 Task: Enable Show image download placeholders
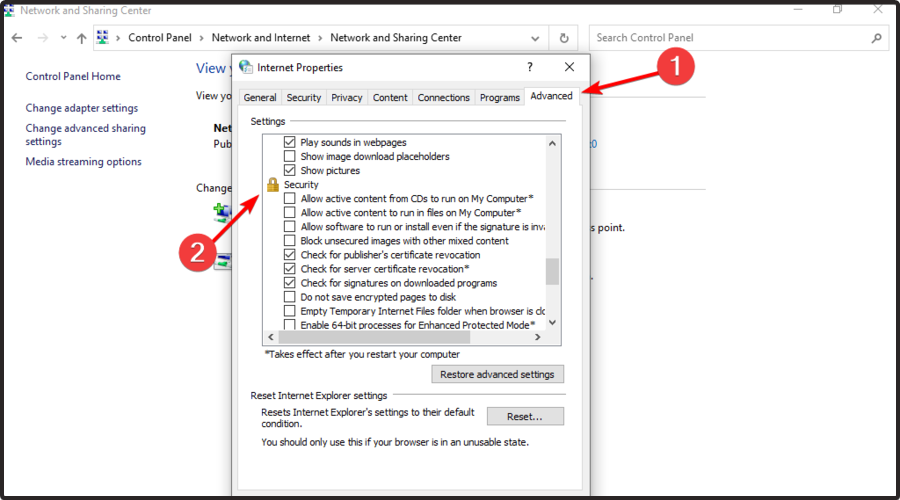(290, 156)
